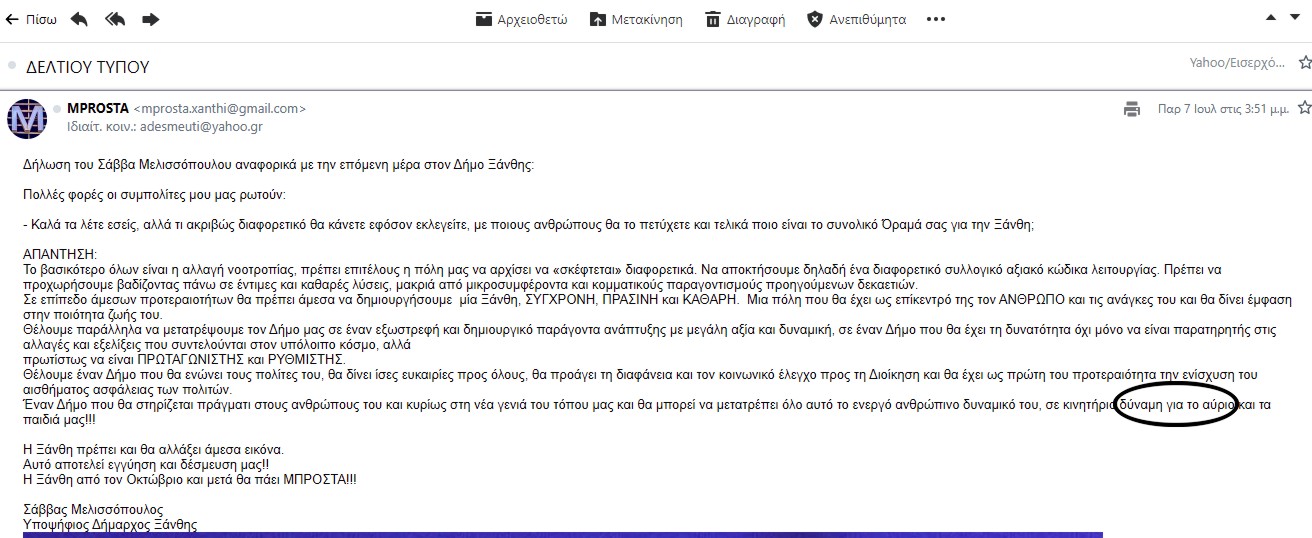1312x538 pixels.
Task: Click the MPROSTA sender avatar
Action: (27, 119)
